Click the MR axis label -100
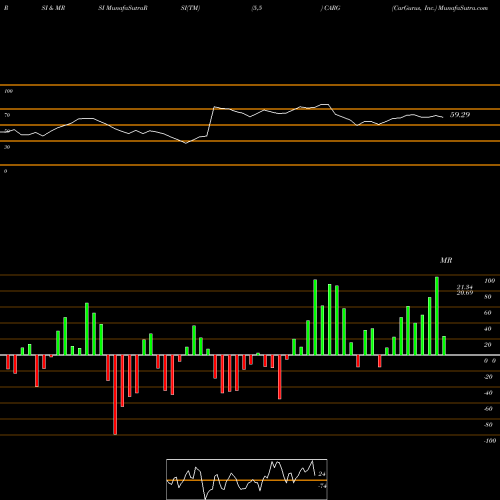500x500 pixels. [490, 441]
